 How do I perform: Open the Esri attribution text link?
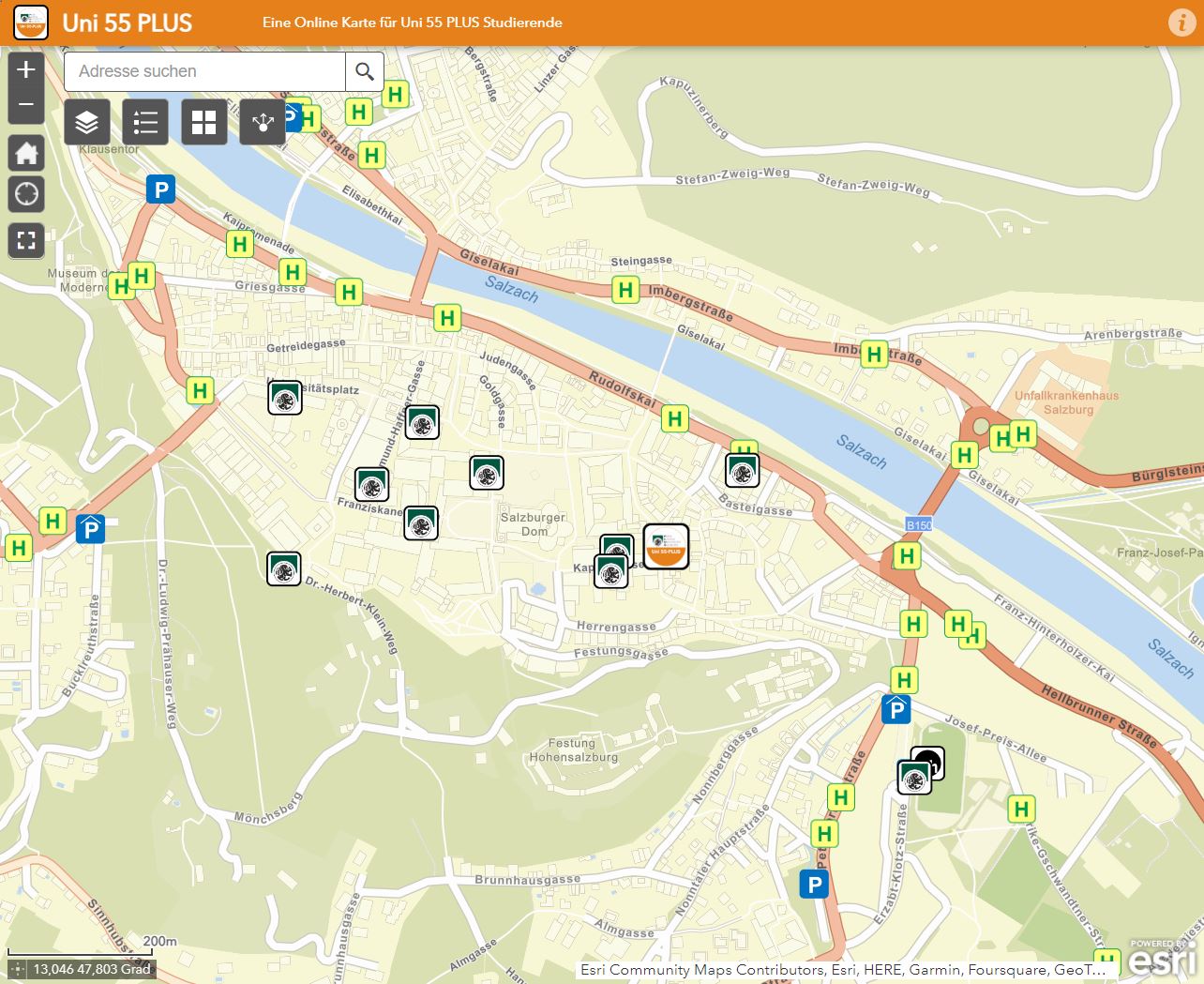[x=842, y=970]
